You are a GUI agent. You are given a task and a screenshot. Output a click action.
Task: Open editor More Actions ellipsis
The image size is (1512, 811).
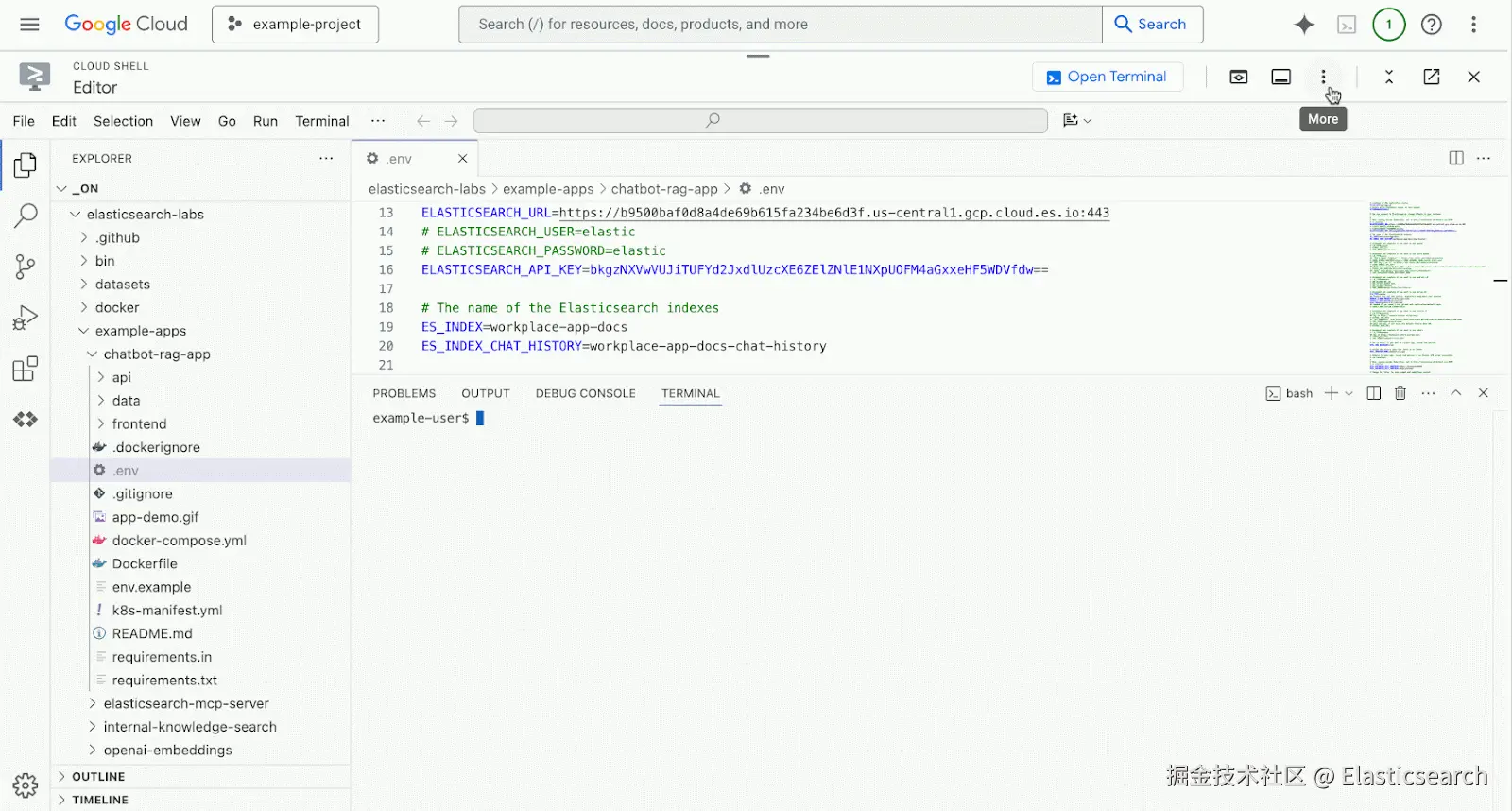(1484, 158)
